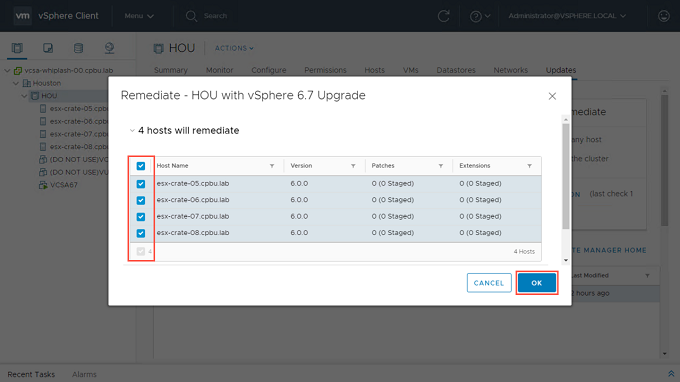This screenshot has width=680, height=382.
Task: Select esx-crate-05 in the inventory tree
Action: tap(78, 108)
